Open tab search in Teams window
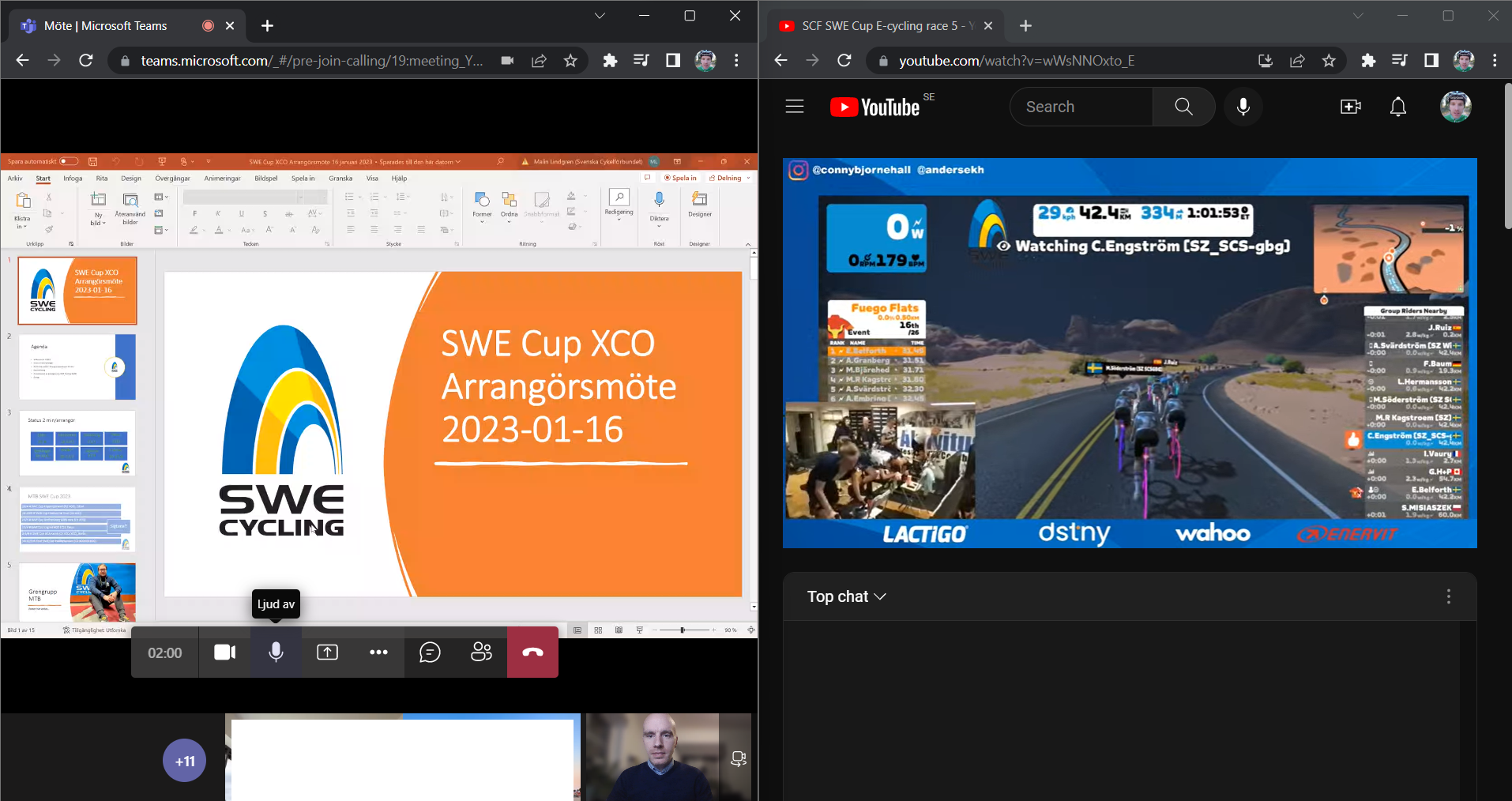1512x801 pixels. (x=600, y=16)
